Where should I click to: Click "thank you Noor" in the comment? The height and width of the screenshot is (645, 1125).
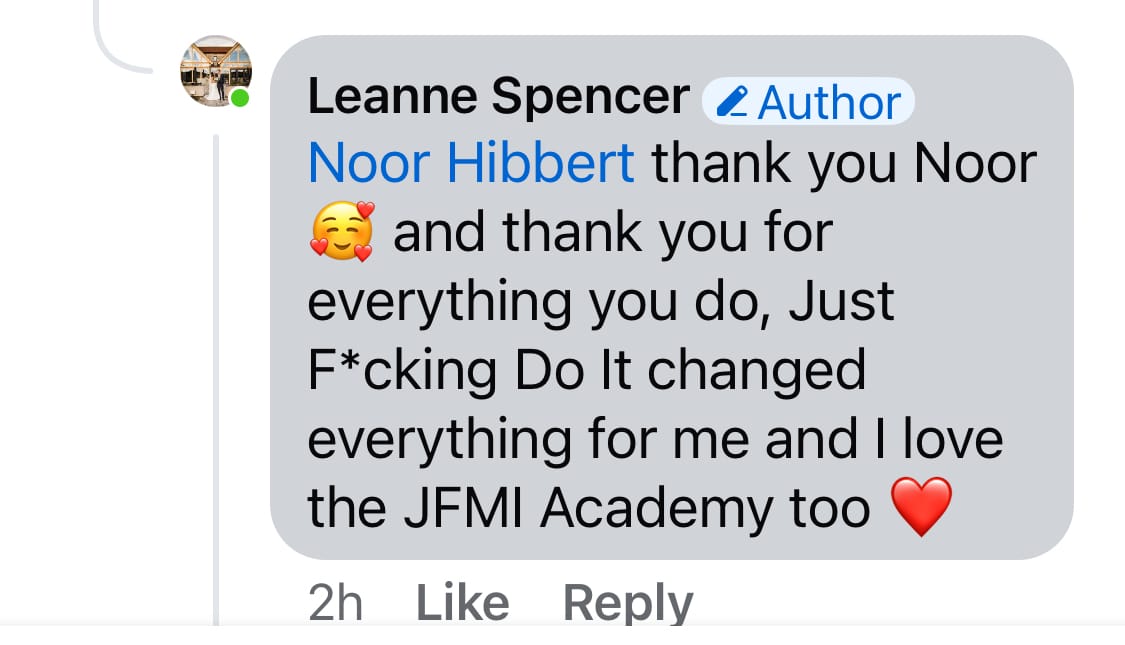845,164
